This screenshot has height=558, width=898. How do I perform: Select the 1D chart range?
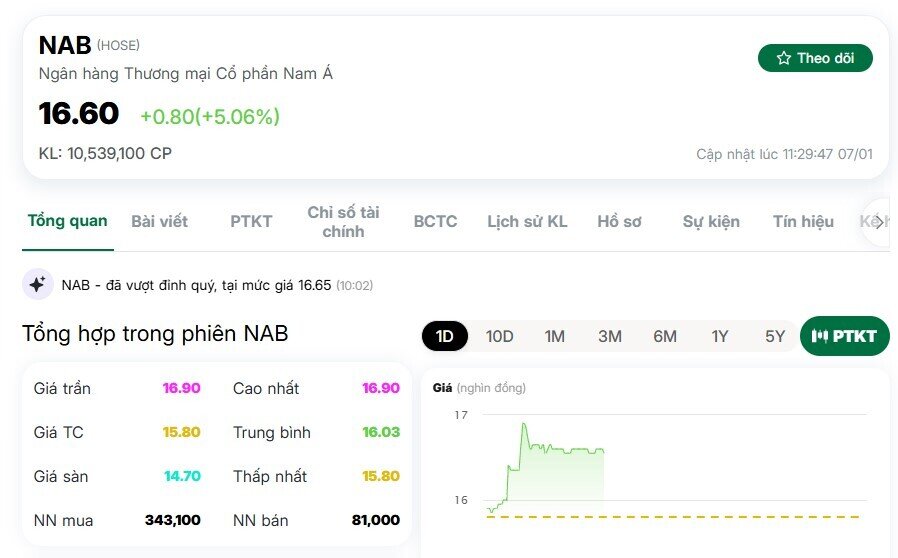pyautogui.click(x=445, y=336)
